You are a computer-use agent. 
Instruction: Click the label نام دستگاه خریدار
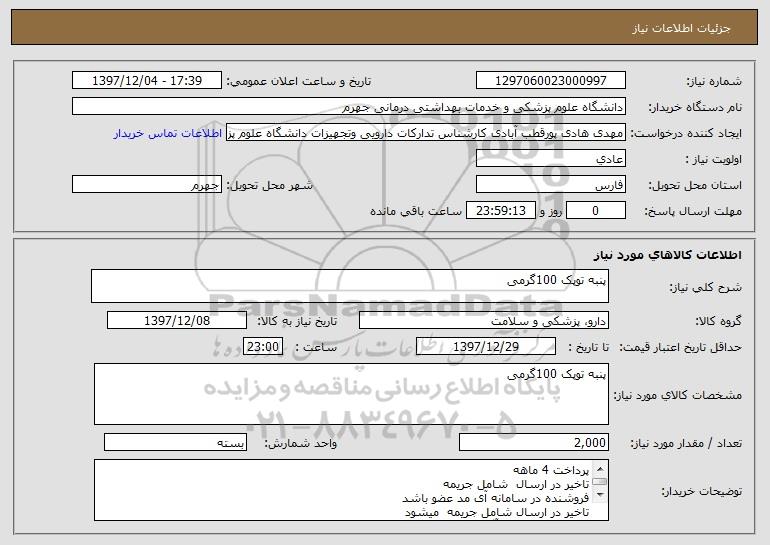pos(695,107)
